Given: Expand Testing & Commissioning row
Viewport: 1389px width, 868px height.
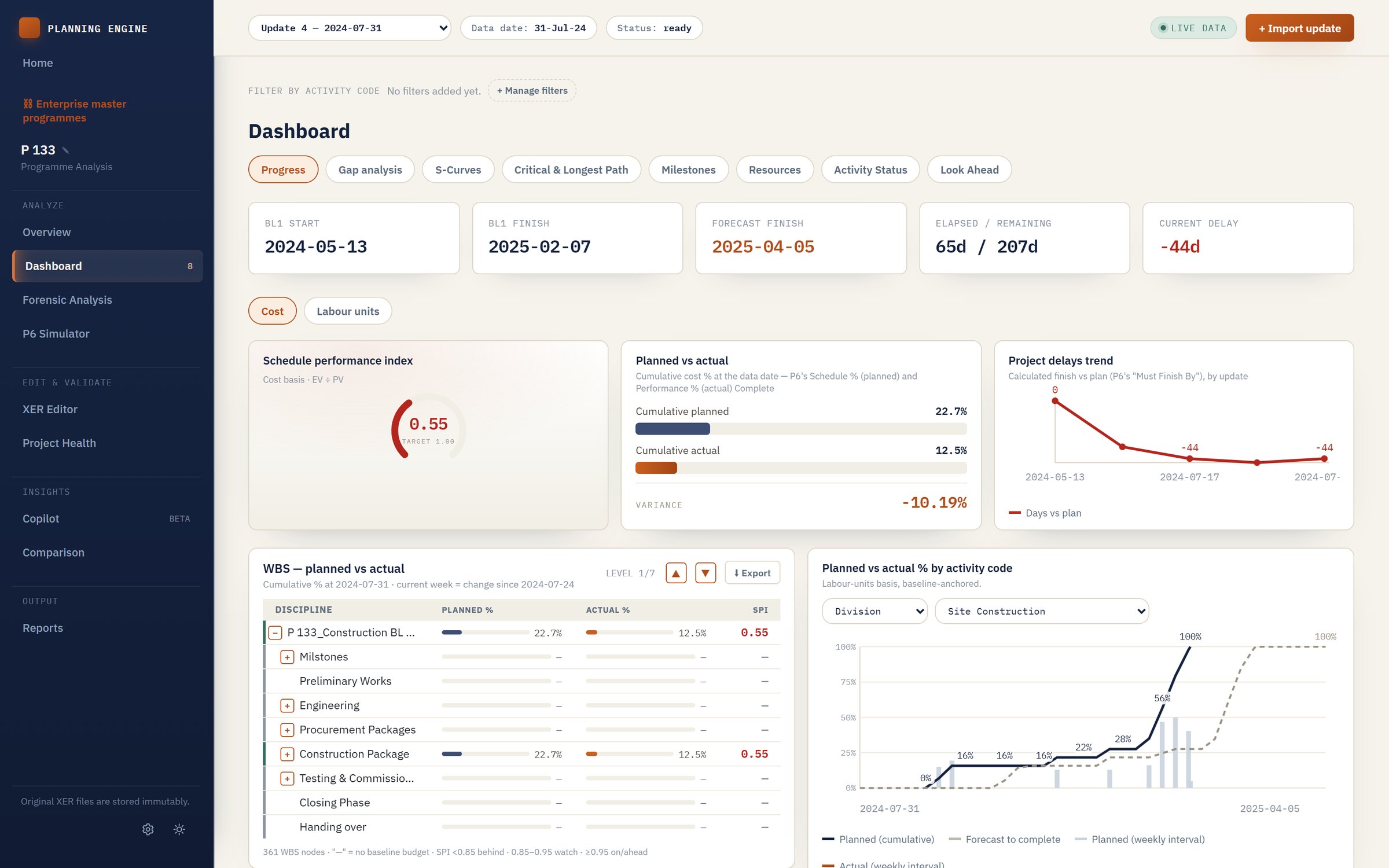Looking at the screenshot, I should (x=287, y=778).
